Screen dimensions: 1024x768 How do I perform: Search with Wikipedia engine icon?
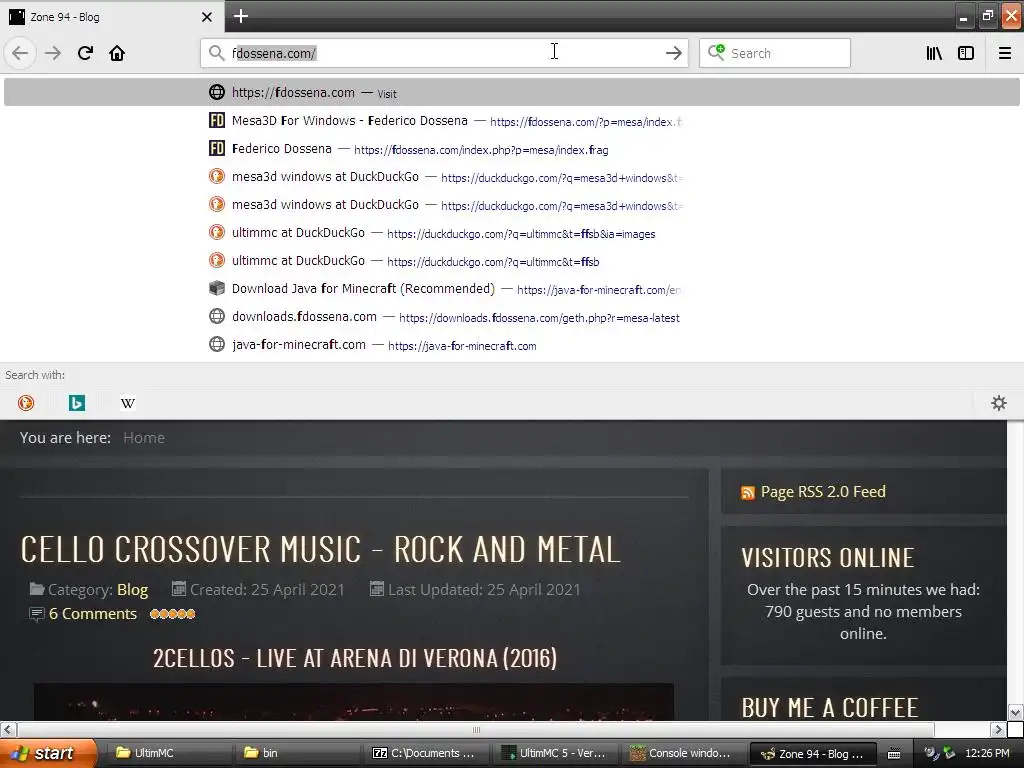pyautogui.click(x=128, y=403)
